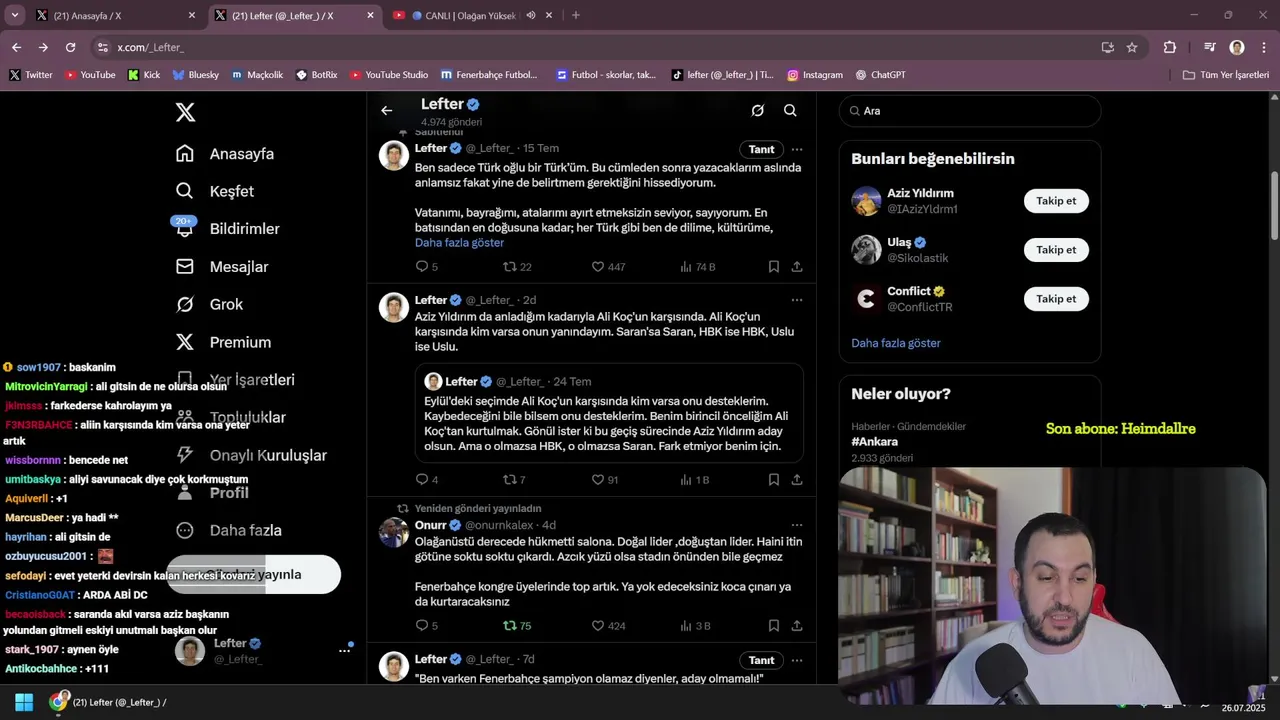Open the quoted 24 Tem post

click(x=610, y=413)
